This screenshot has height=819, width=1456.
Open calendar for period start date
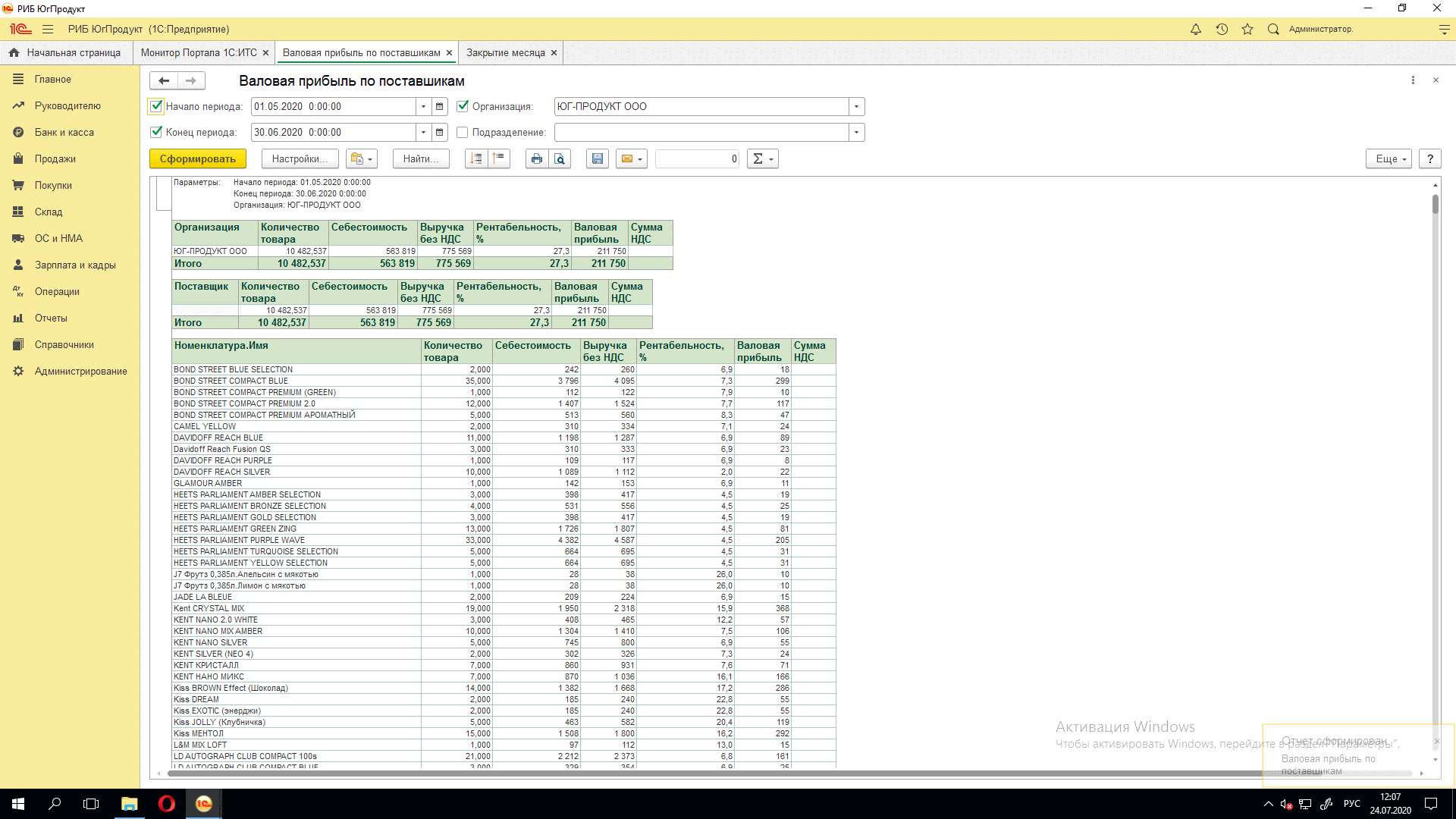click(440, 107)
